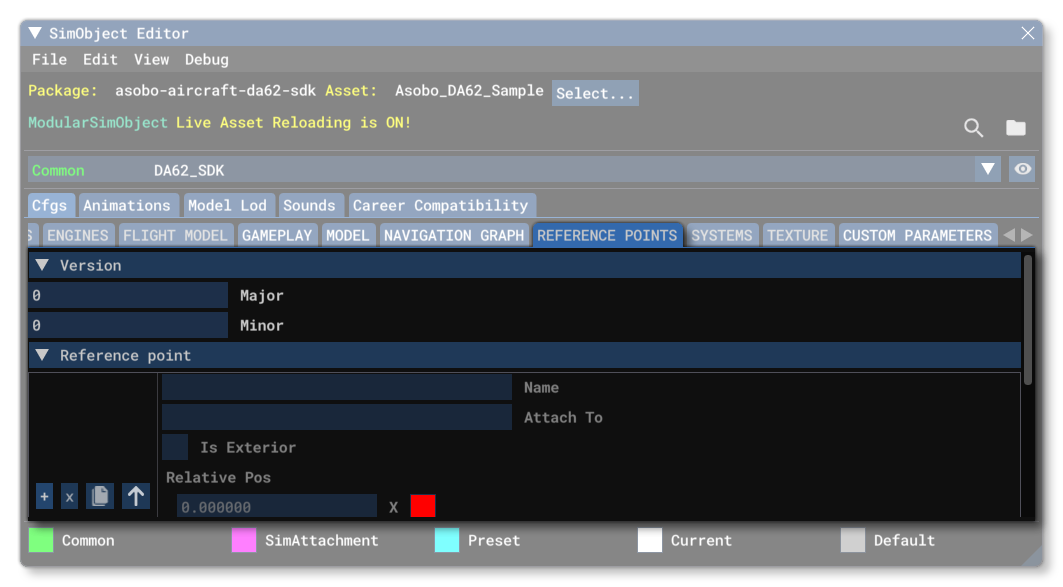Switch to the REFERENCE POINTS tab
The width and height of the screenshot is (1063, 587).
click(607, 235)
